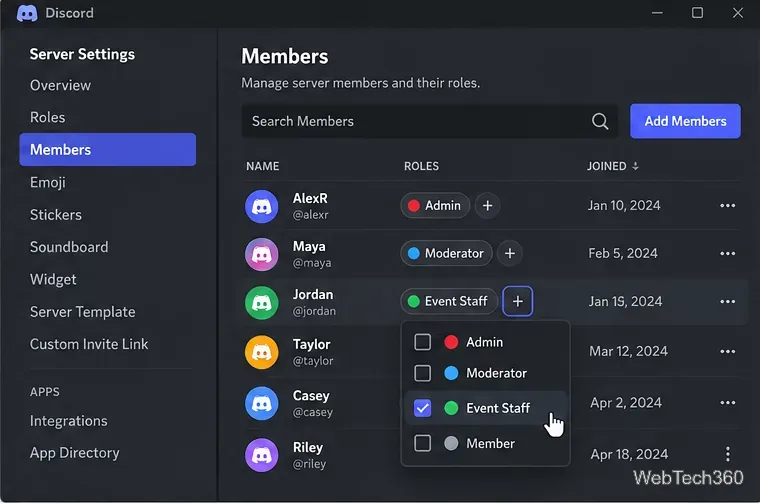Check the Moderator role checkbox

point(422,373)
